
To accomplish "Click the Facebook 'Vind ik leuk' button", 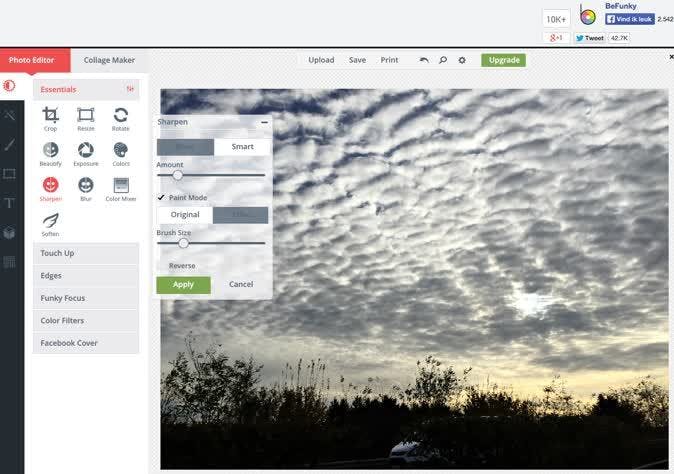I will (x=630, y=19).
